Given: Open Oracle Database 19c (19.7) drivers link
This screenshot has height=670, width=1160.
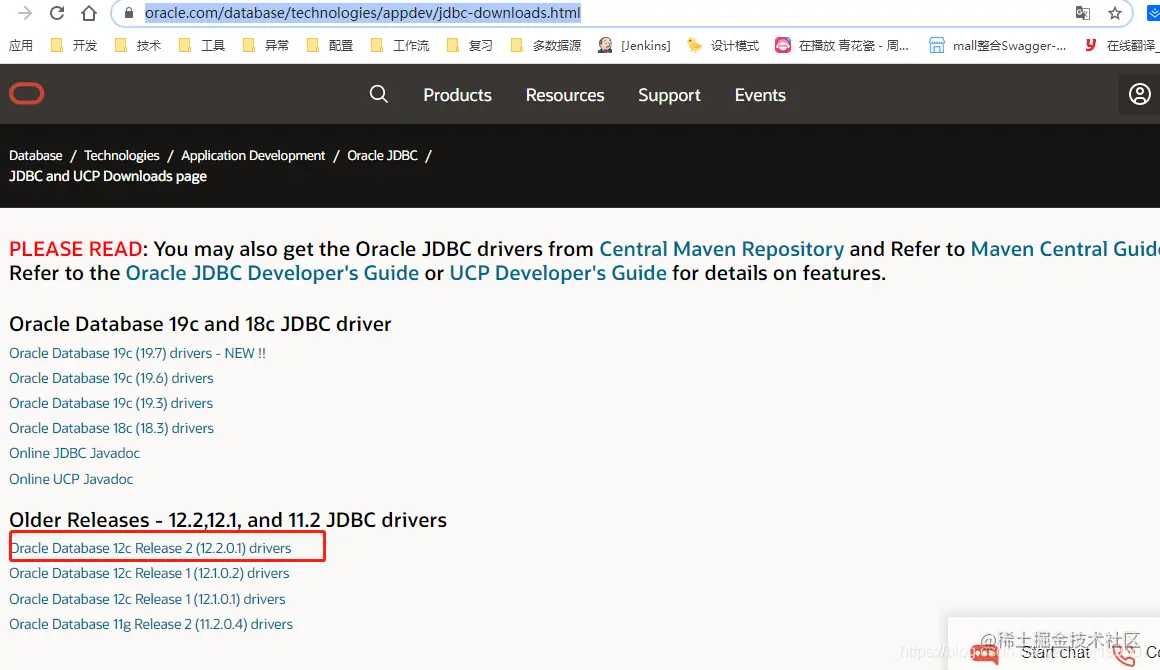Looking at the screenshot, I should click(x=137, y=353).
